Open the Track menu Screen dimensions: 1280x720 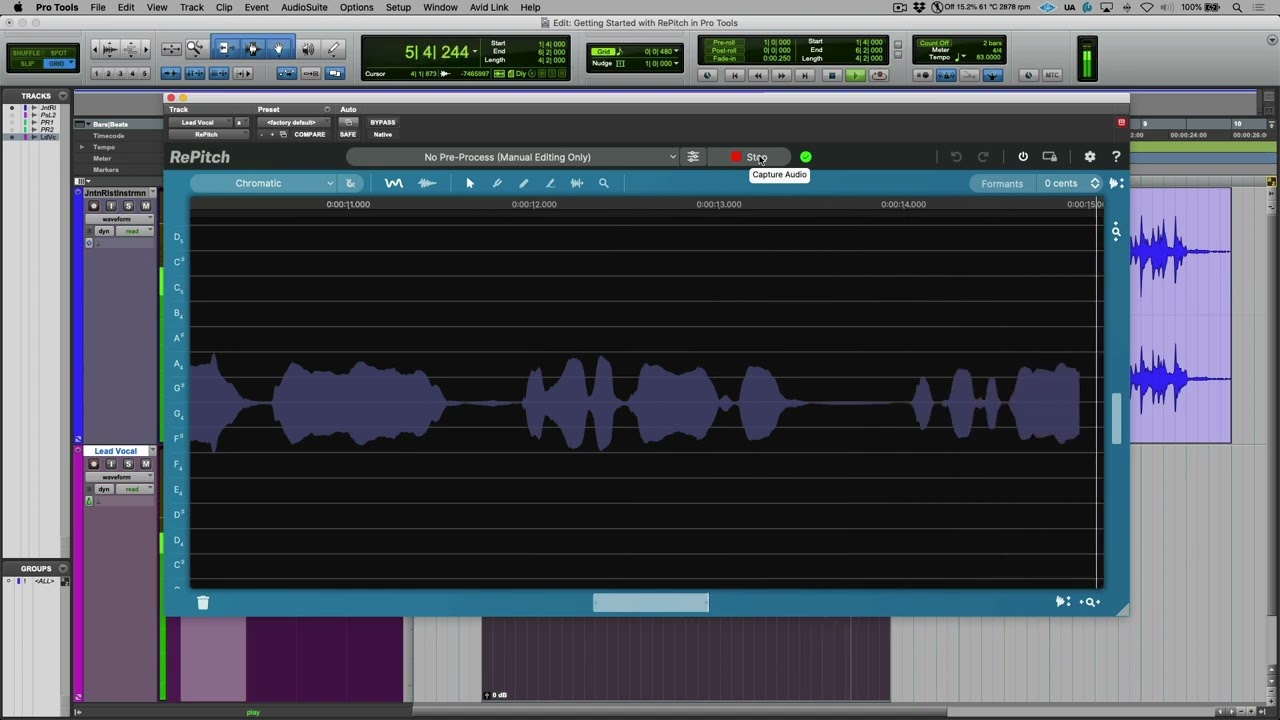coord(192,7)
